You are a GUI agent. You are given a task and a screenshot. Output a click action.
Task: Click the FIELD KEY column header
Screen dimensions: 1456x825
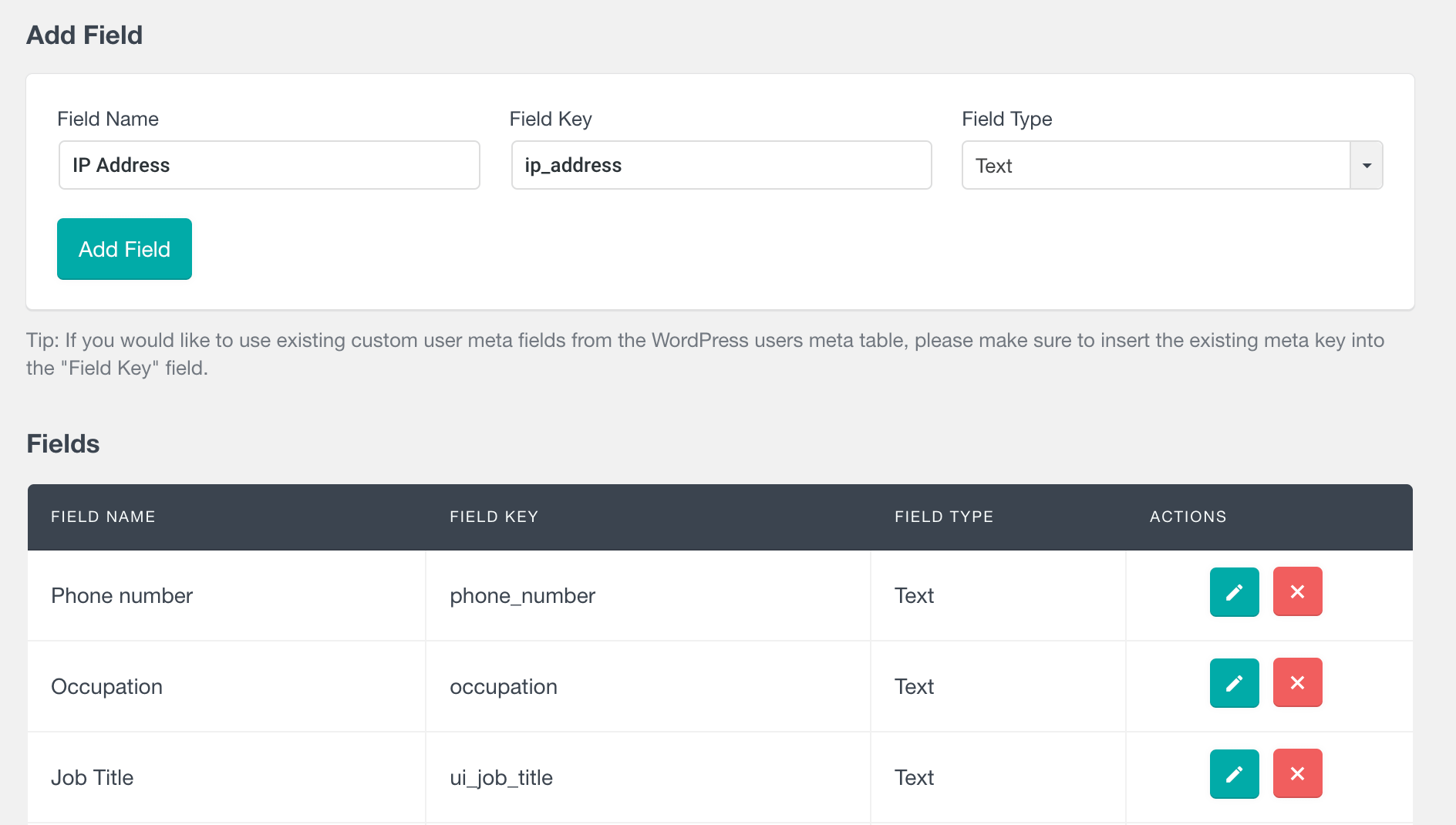(494, 517)
